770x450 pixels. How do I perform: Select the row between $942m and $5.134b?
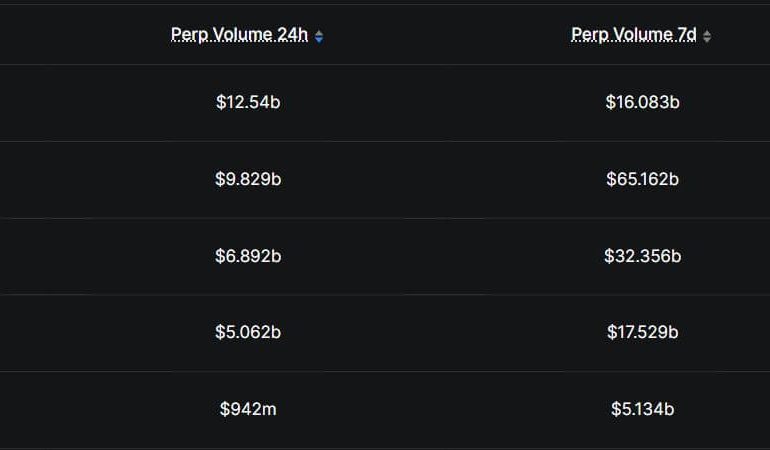(445, 409)
